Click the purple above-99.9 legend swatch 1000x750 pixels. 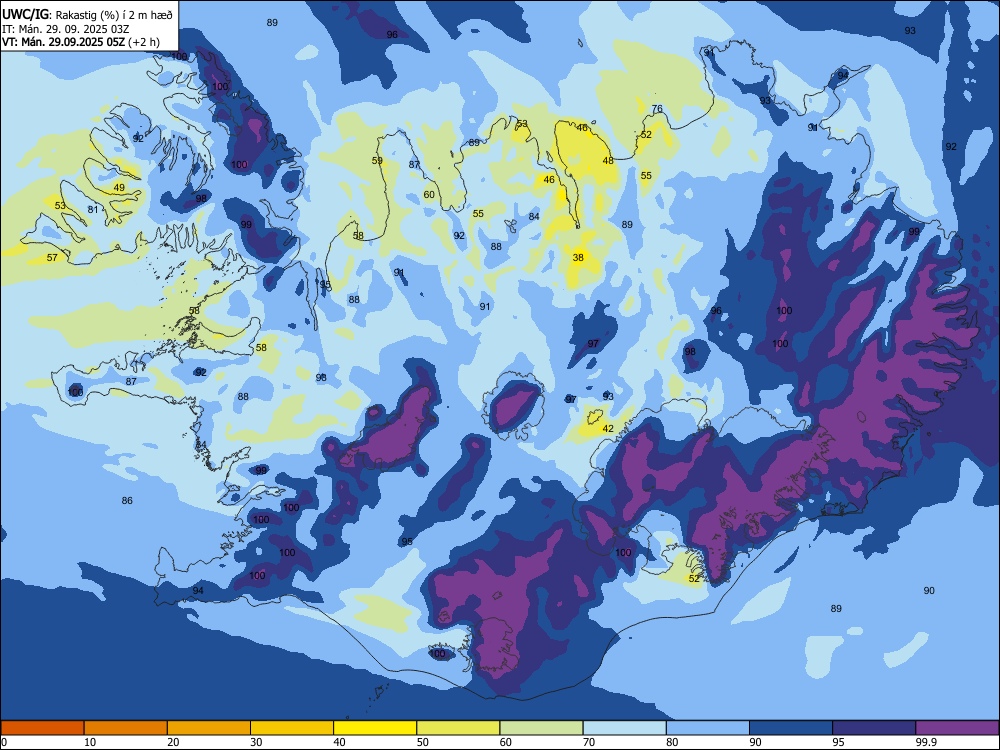(x=957, y=728)
